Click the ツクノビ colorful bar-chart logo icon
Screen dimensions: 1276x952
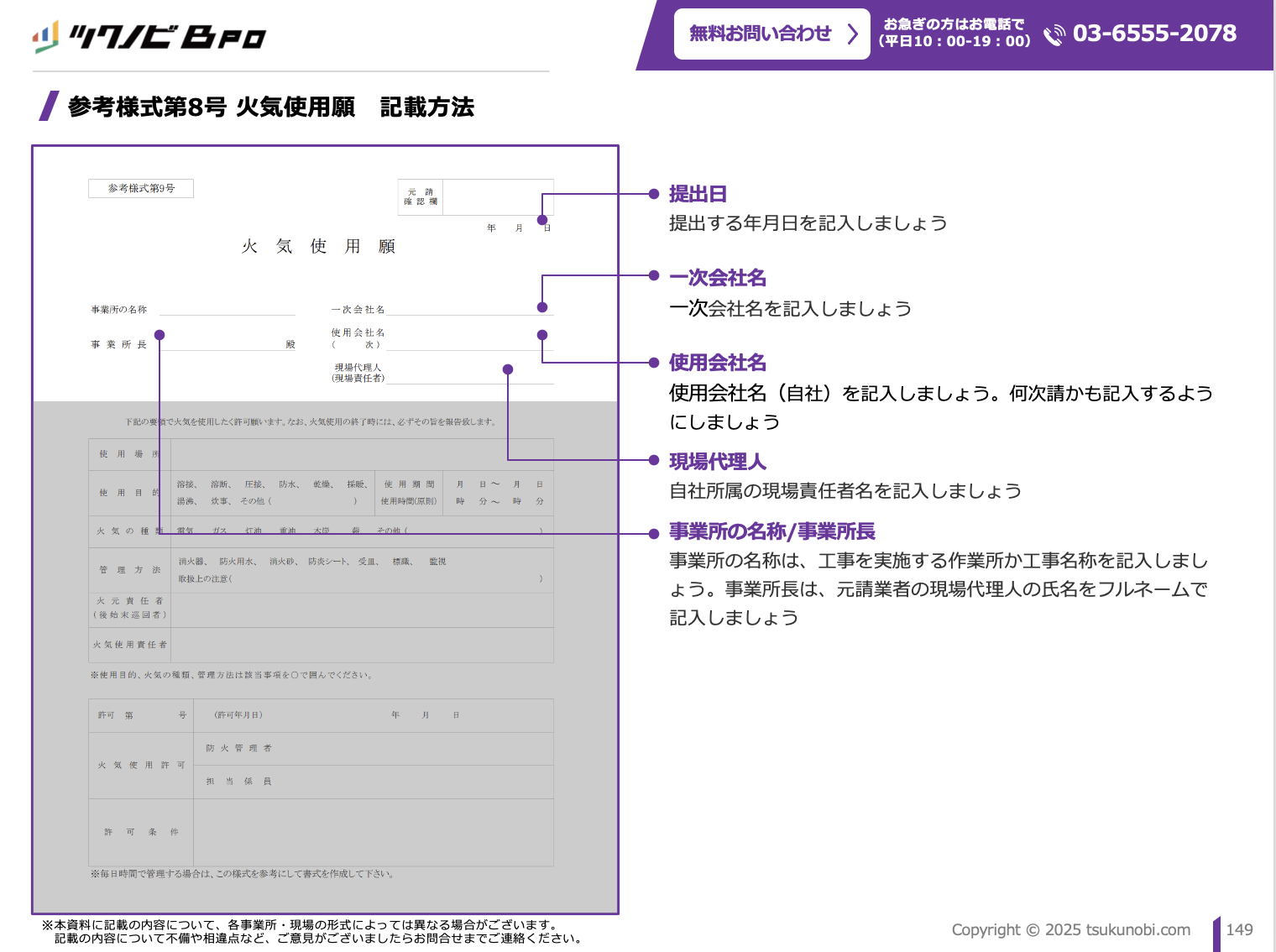pyautogui.click(x=45, y=36)
